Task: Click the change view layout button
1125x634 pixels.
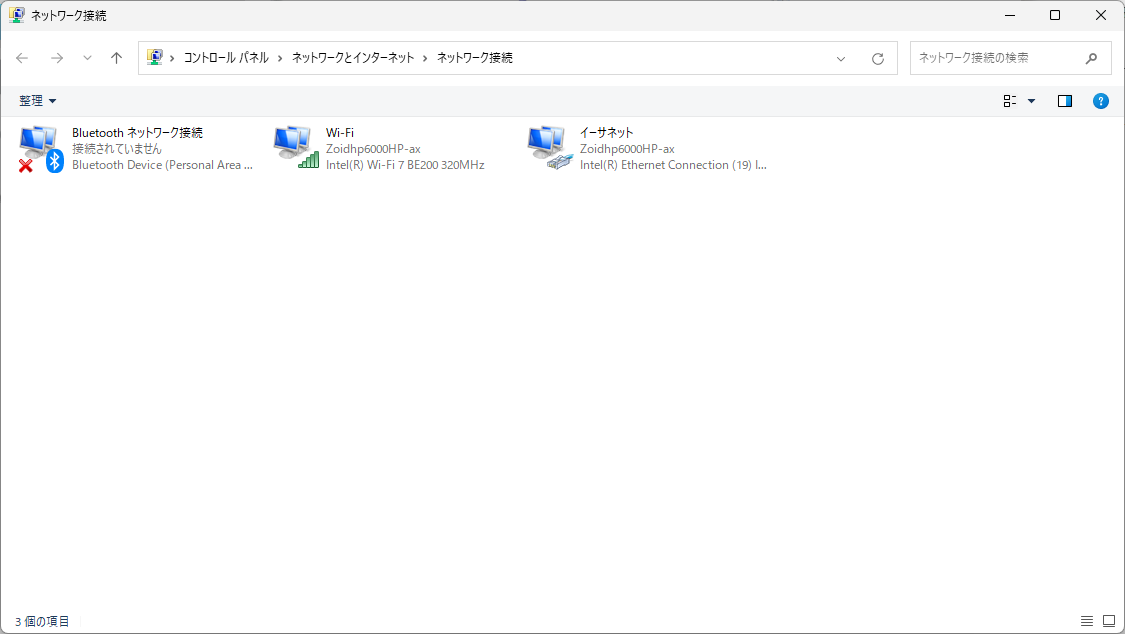Action: coord(1010,101)
